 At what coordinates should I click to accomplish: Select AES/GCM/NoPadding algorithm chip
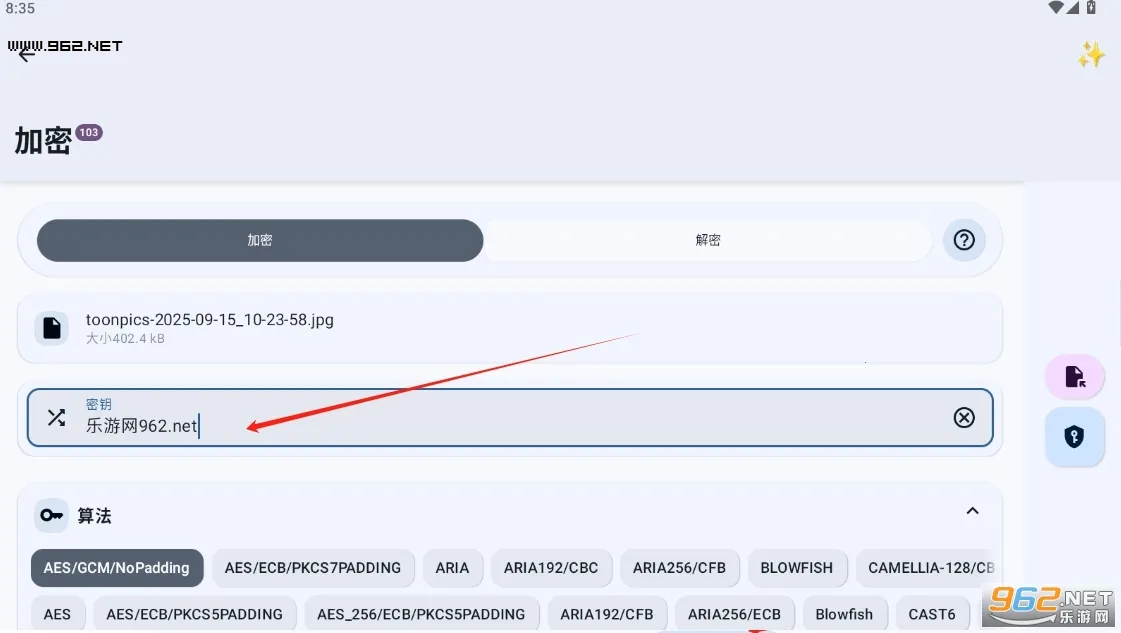117,568
